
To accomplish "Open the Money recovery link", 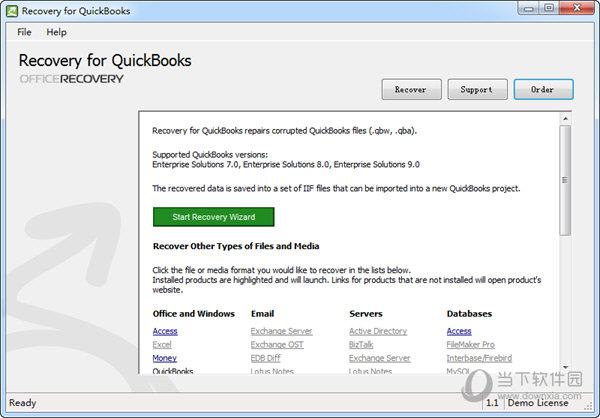I will click(x=165, y=358).
